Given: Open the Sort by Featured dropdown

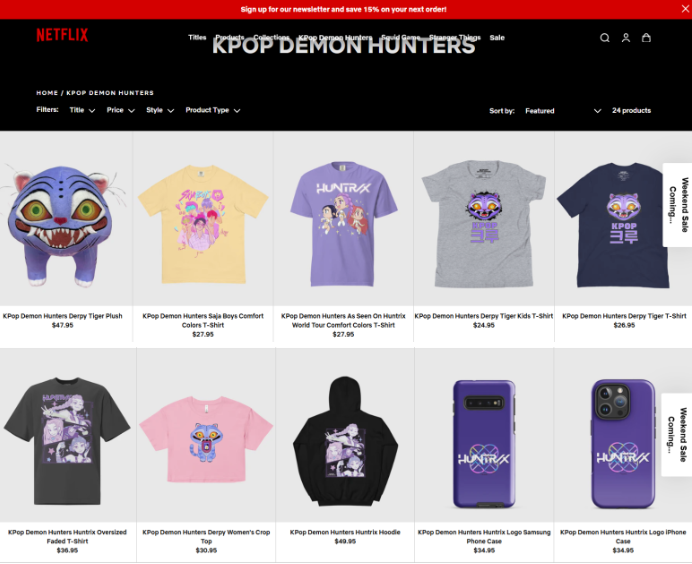Looking at the screenshot, I should click(x=563, y=111).
